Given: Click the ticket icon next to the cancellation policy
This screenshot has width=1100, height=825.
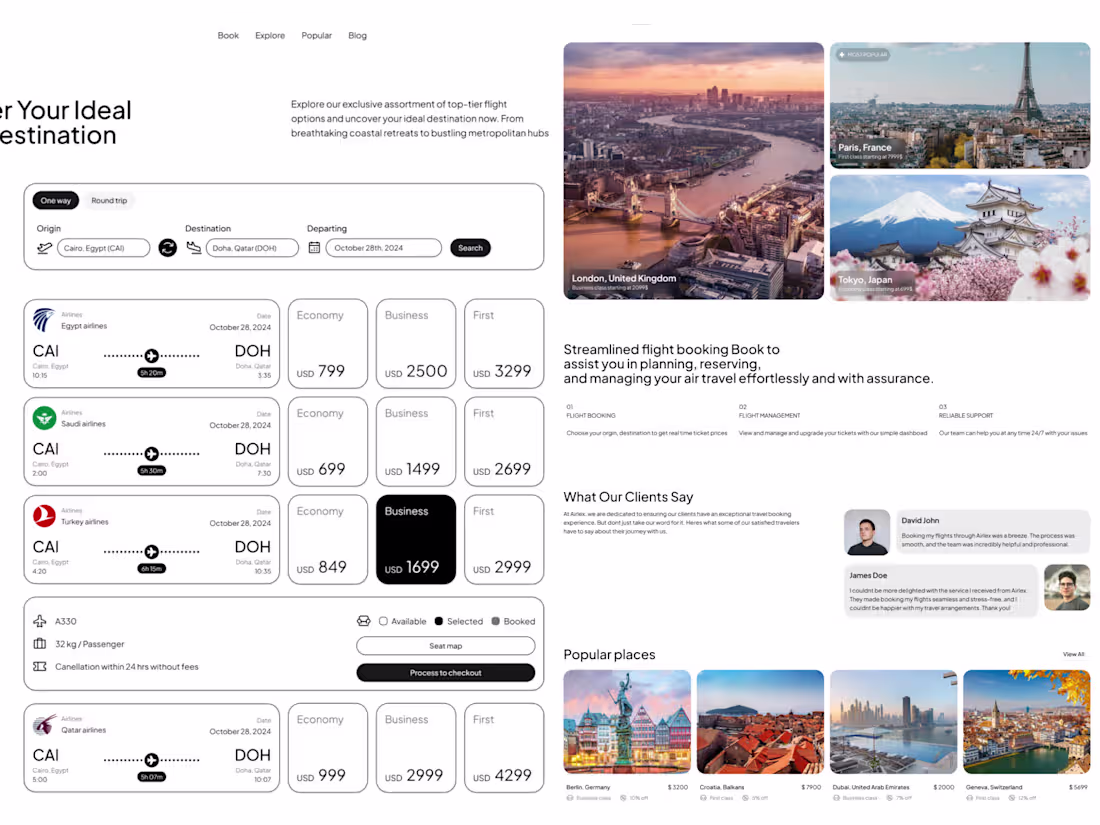Looking at the screenshot, I should click(40, 665).
